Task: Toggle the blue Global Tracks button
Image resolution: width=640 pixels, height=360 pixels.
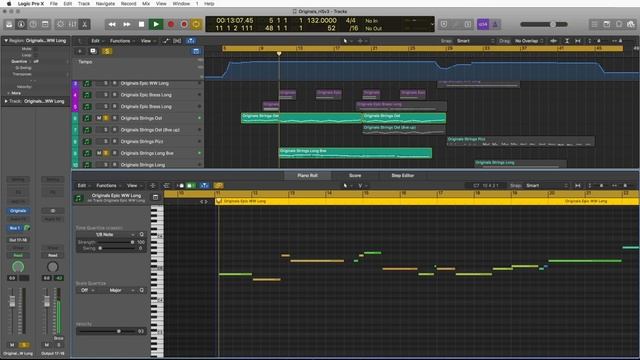Action: 196,51
